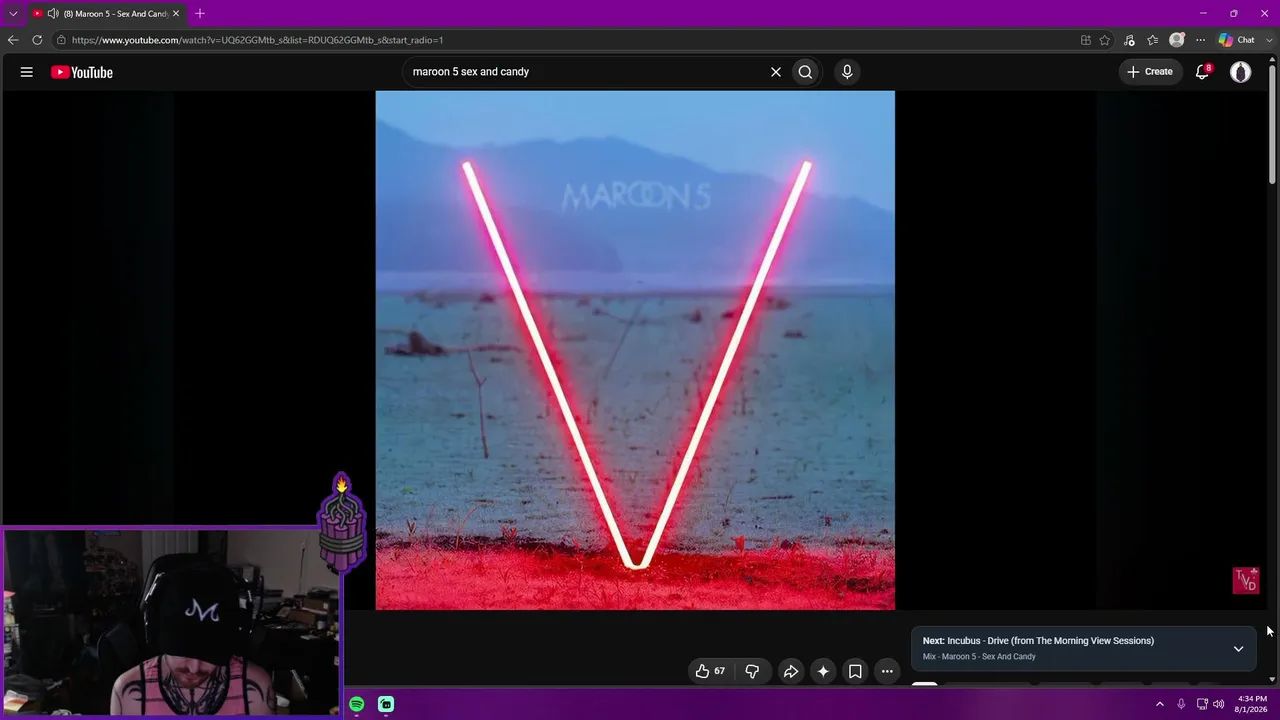The image size is (1280, 720).
Task: Select the Maroon 5 - Sex And Candy tab
Action: tap(106, 14)
